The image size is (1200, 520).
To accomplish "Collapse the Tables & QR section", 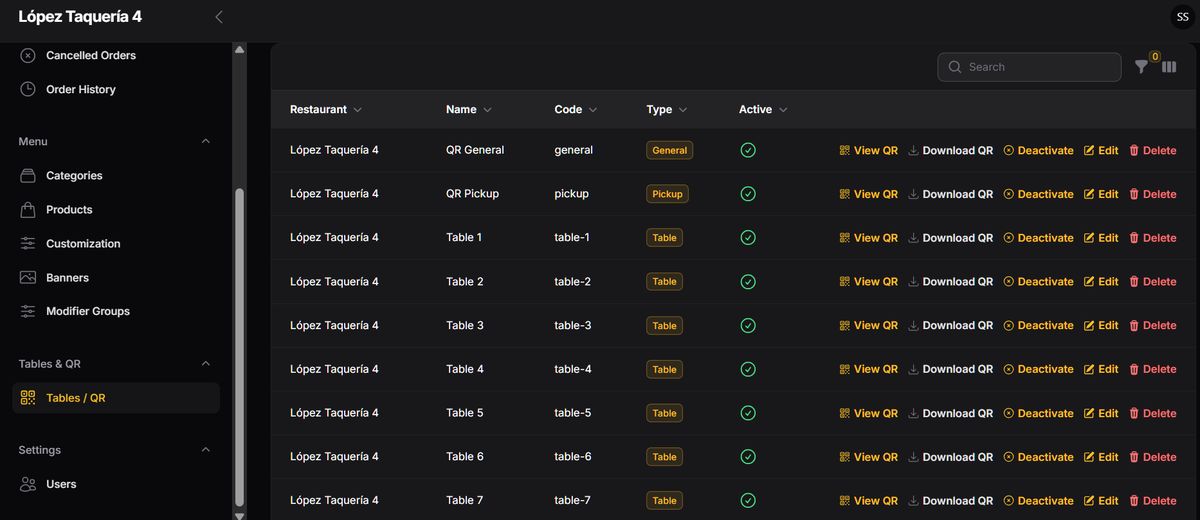I will [206, 364].
